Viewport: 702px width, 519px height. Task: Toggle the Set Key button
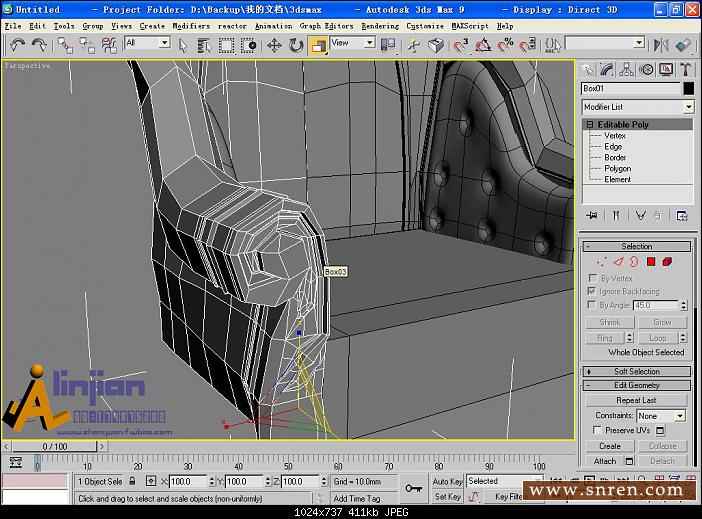coord(447,497)
